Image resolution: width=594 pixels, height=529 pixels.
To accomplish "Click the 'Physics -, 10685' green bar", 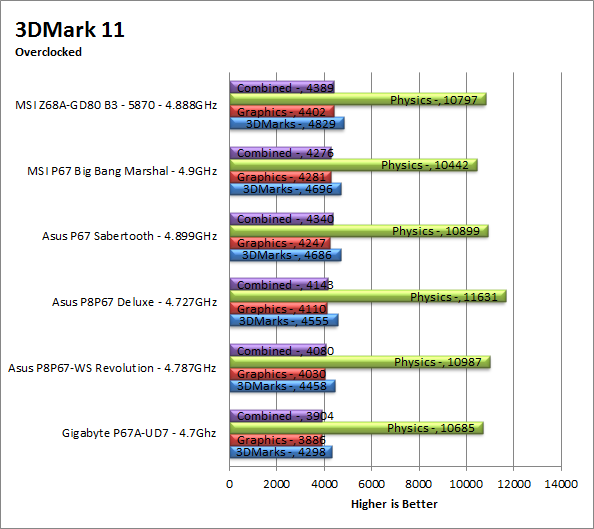I will coord(357,428).
